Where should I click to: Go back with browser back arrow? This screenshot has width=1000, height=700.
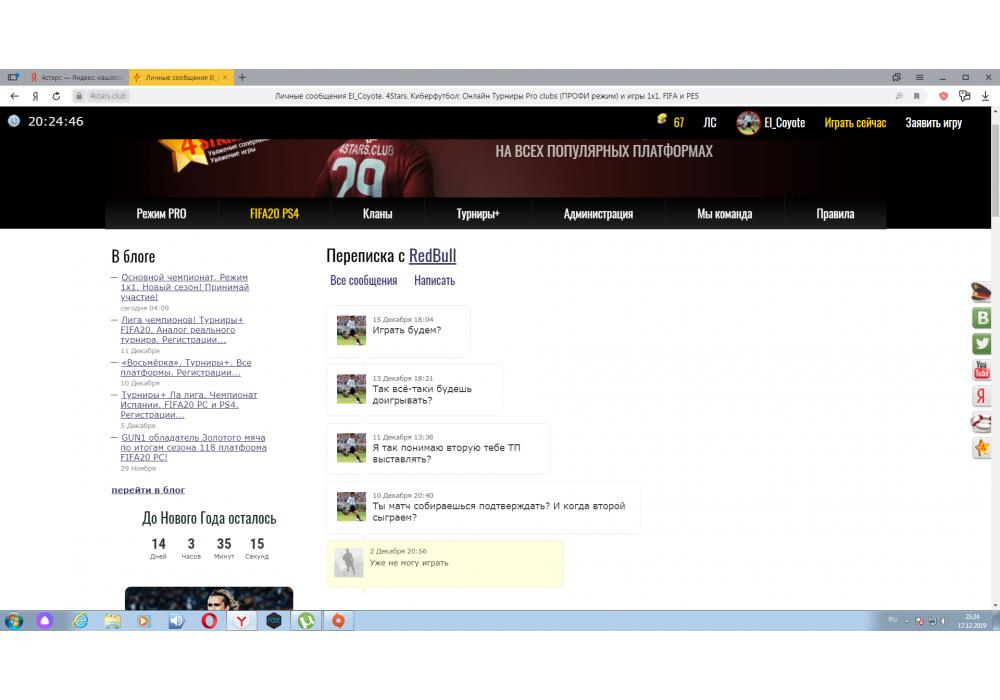15,96
